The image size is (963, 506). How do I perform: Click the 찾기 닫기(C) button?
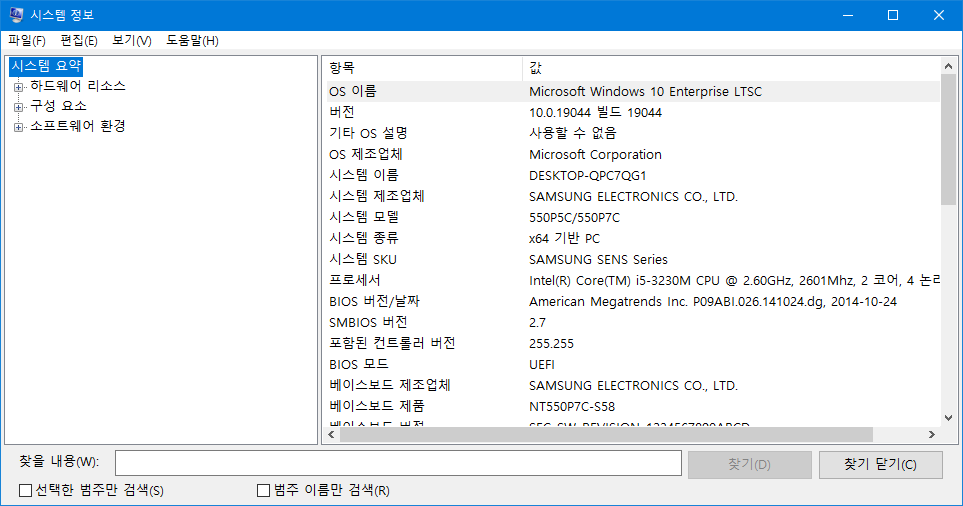[x=881, y=464]
